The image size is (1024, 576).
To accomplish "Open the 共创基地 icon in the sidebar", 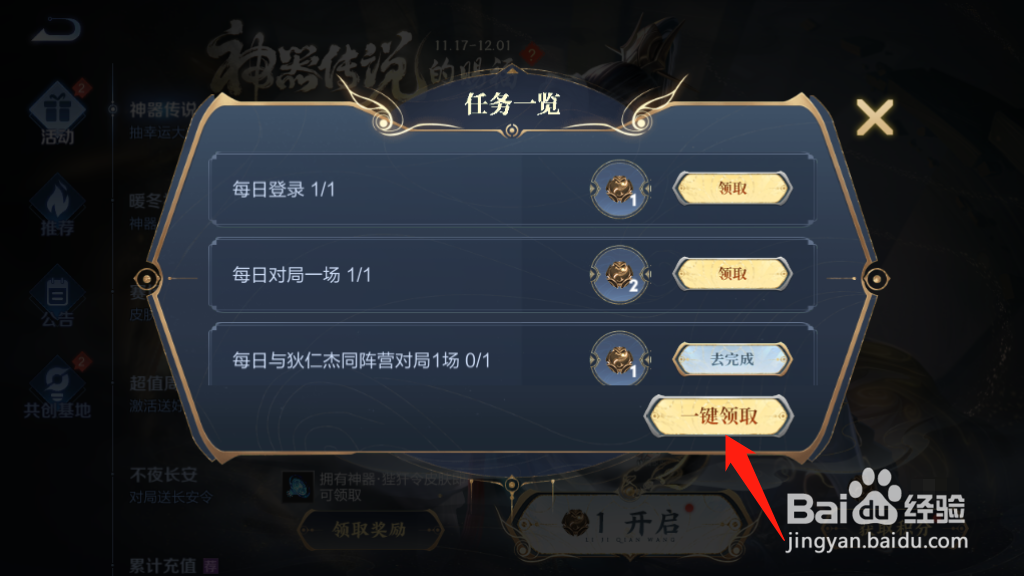I will 57,387.
